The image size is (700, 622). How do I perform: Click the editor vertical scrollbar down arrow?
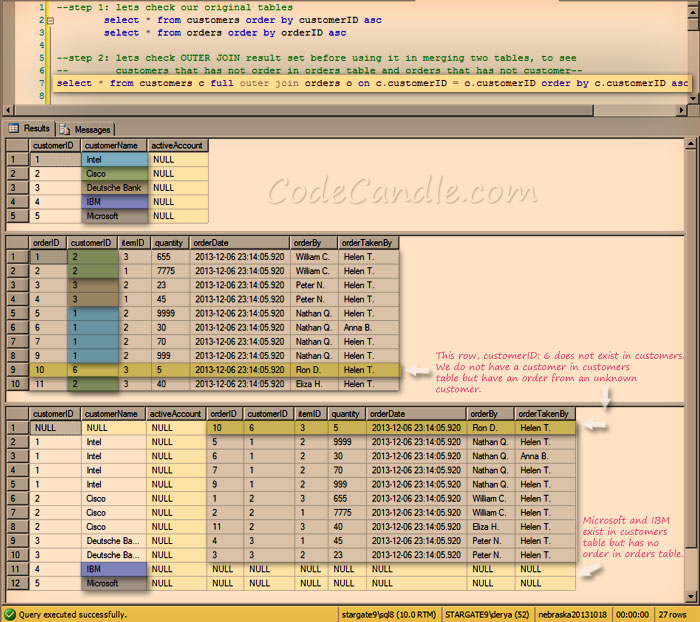point(693,98)
